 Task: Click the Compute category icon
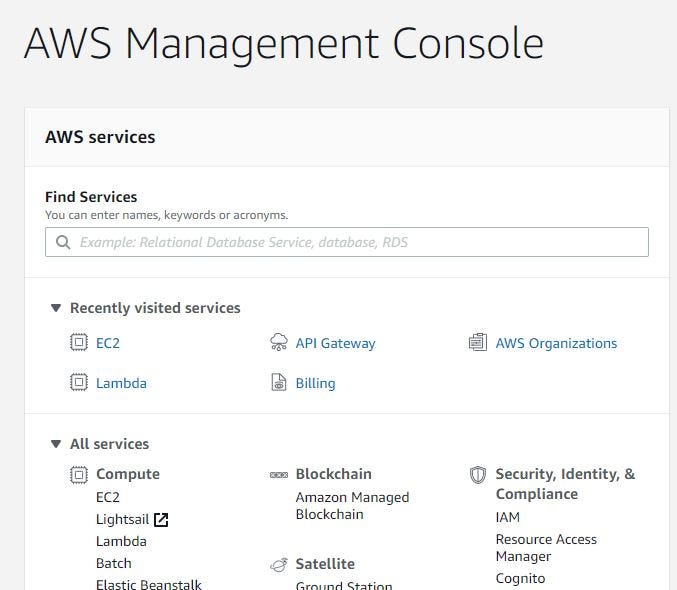tap(79, 475)
